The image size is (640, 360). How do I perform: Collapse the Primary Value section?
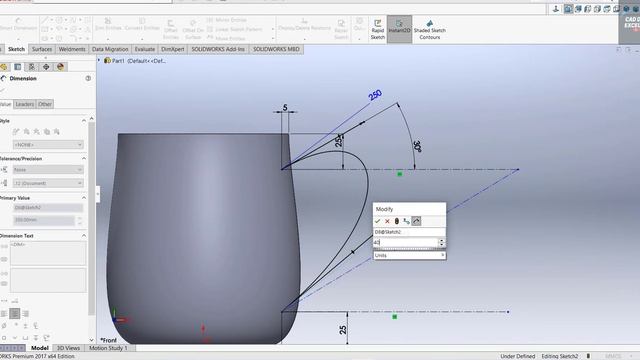tap(84, 198)
